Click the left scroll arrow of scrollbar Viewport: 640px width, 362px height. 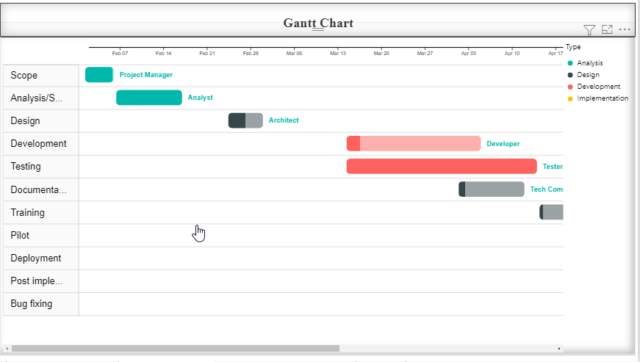tap(7, 349)
